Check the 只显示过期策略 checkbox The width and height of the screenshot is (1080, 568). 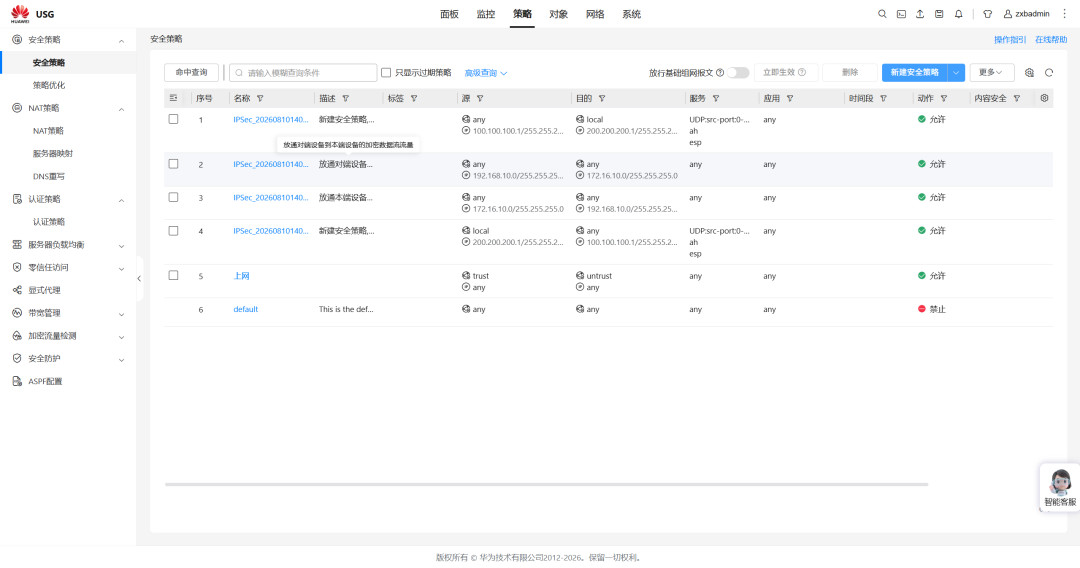pyautogui.click(x=386, y=72)
